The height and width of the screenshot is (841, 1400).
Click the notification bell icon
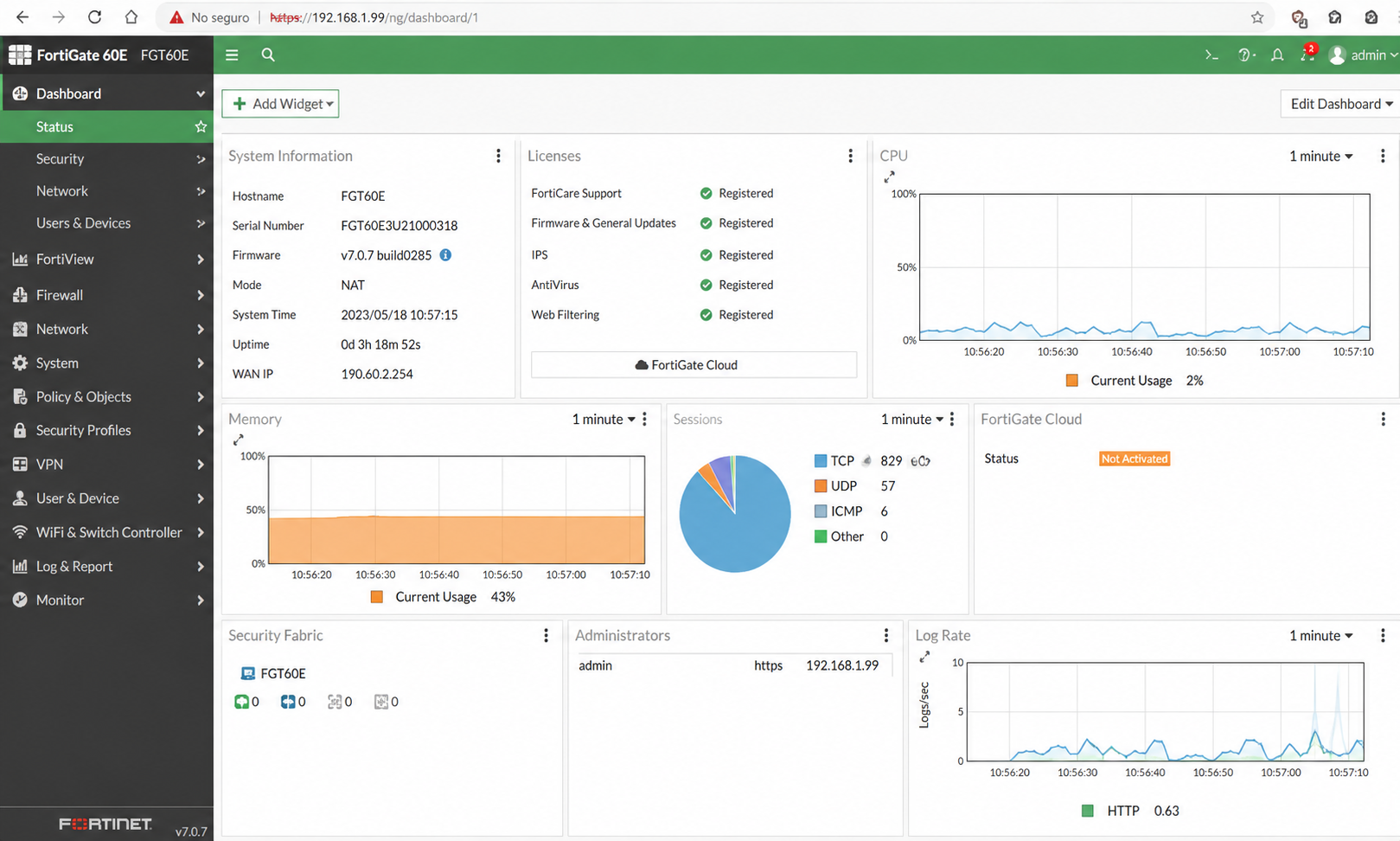point(1277,55)
